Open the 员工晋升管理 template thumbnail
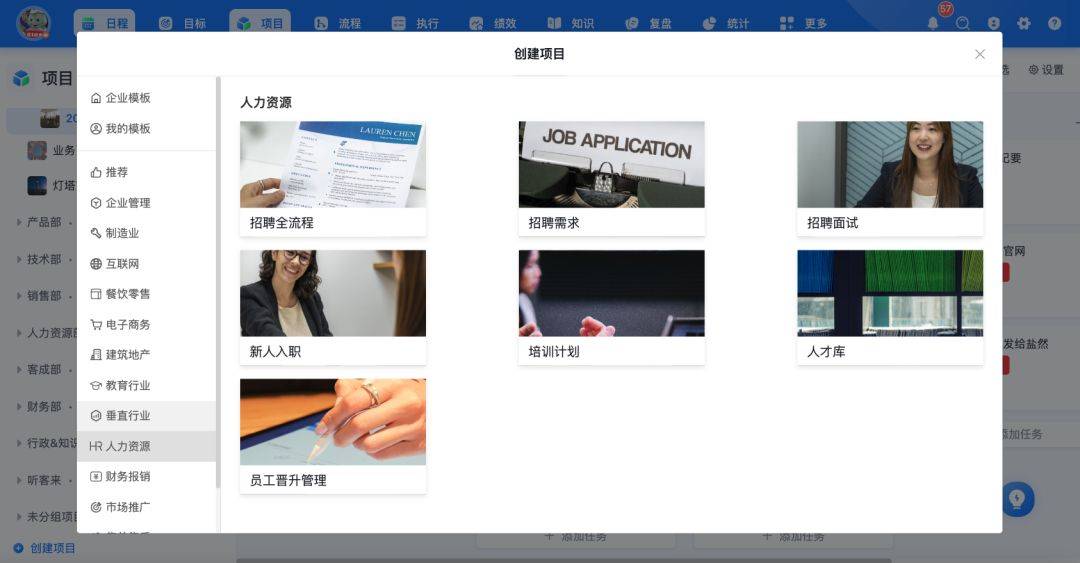Screen dimensions: 1080x563 [333, 422]
